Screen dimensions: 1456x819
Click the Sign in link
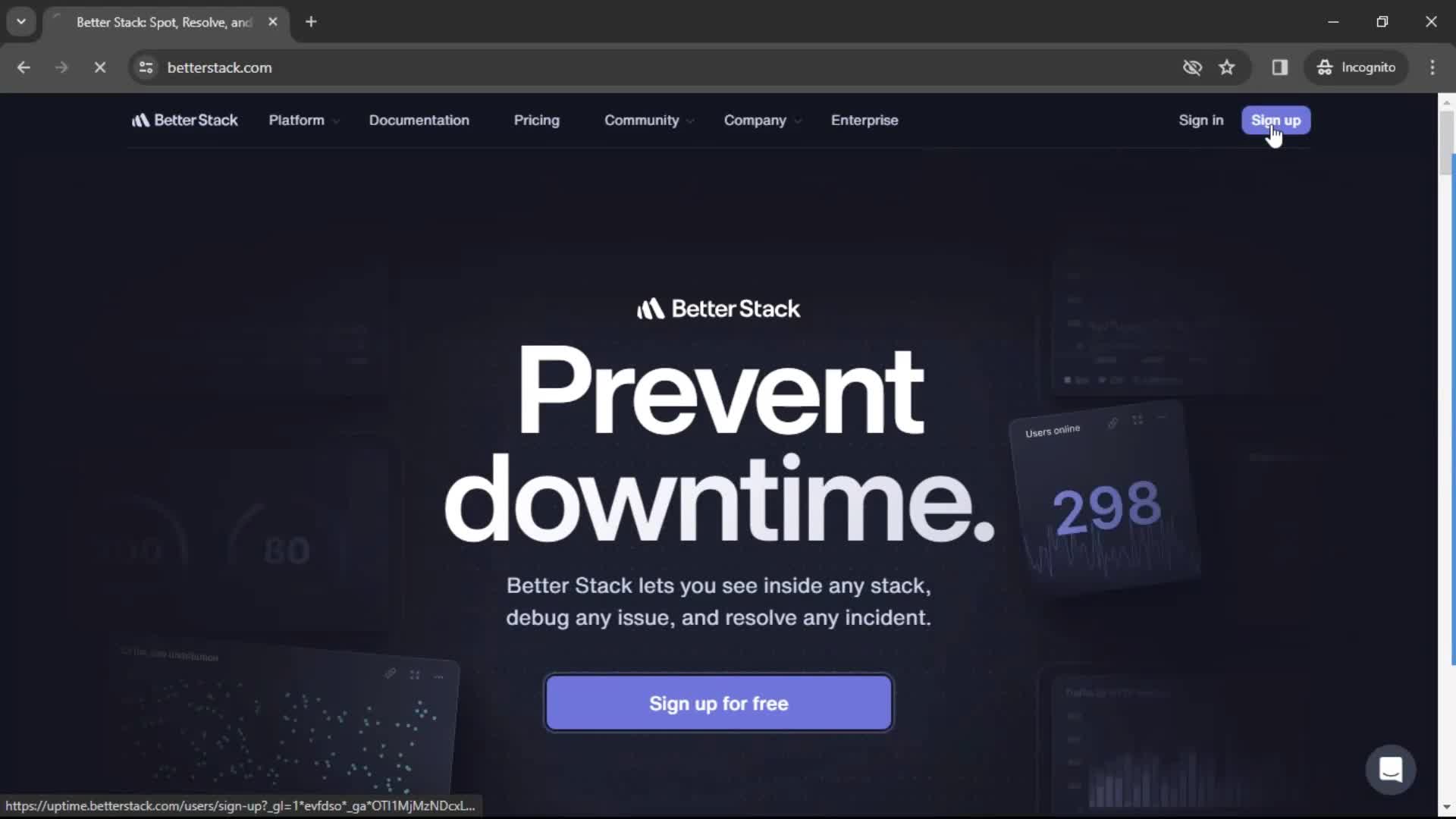pos(1201,120)
